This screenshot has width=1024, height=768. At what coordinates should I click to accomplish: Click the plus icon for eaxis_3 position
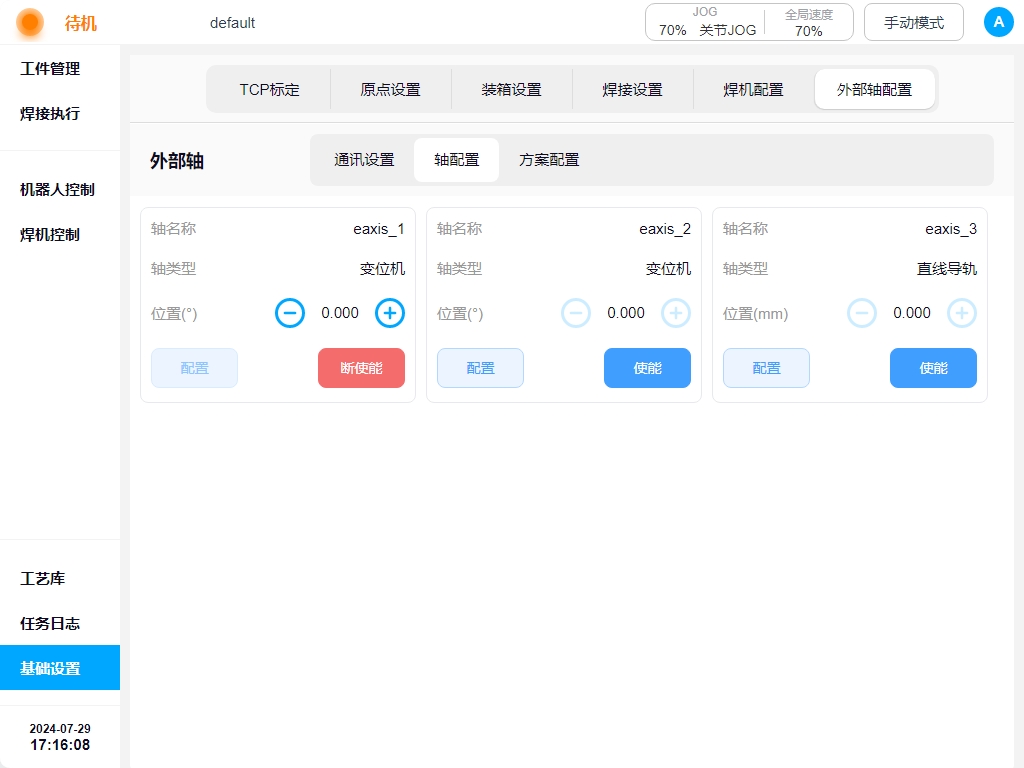(x=962, y=313)
